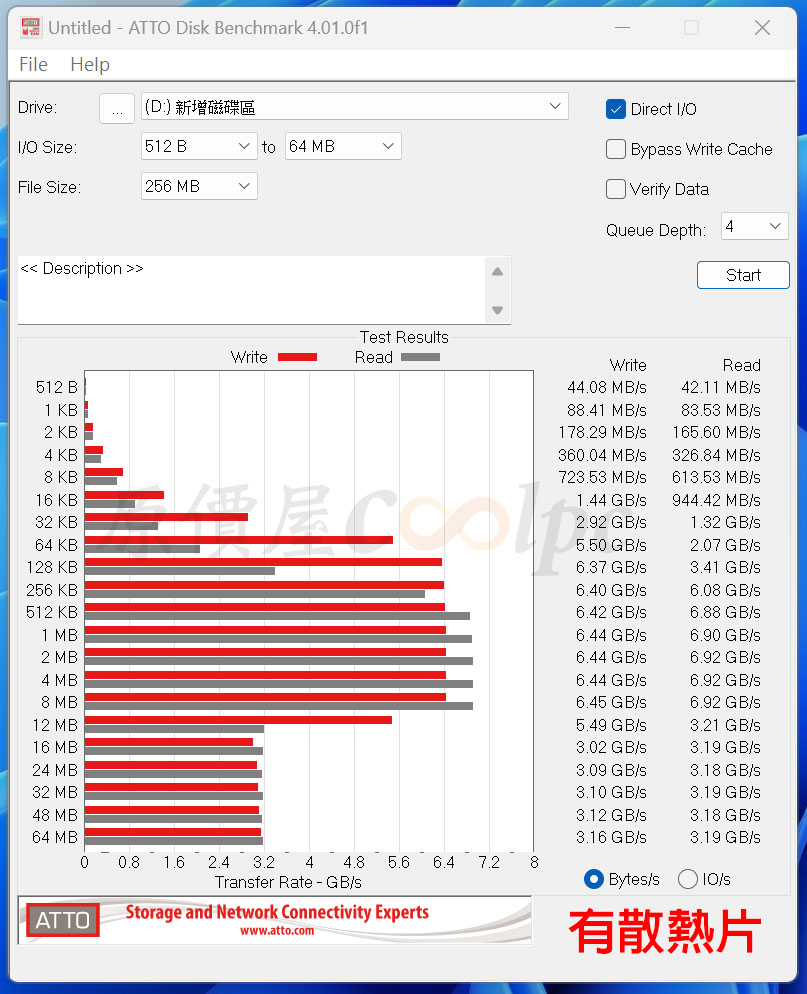Click the 512 B write value 44.08 MB/s
The image size is (807, 994).
pos(607,387)
